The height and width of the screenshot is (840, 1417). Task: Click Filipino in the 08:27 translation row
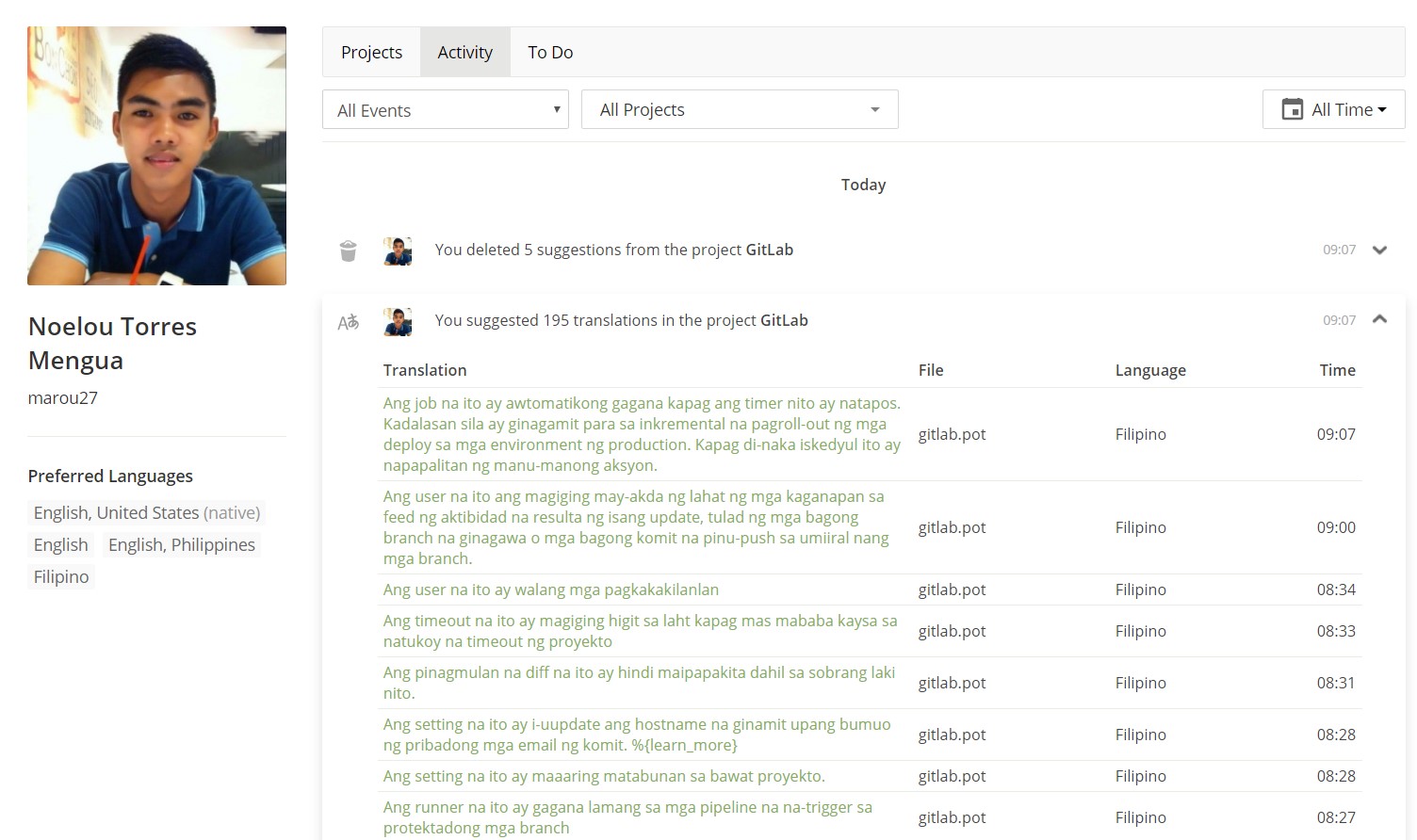[1141, 817]
